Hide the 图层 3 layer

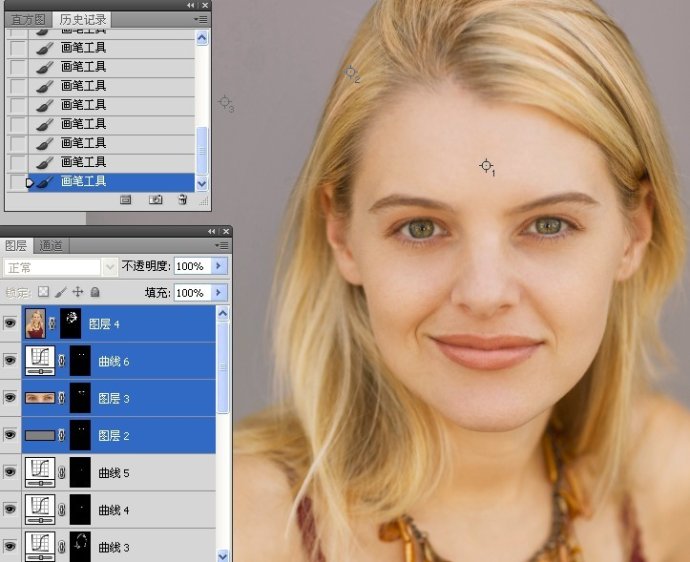click(x=10, y=398)
